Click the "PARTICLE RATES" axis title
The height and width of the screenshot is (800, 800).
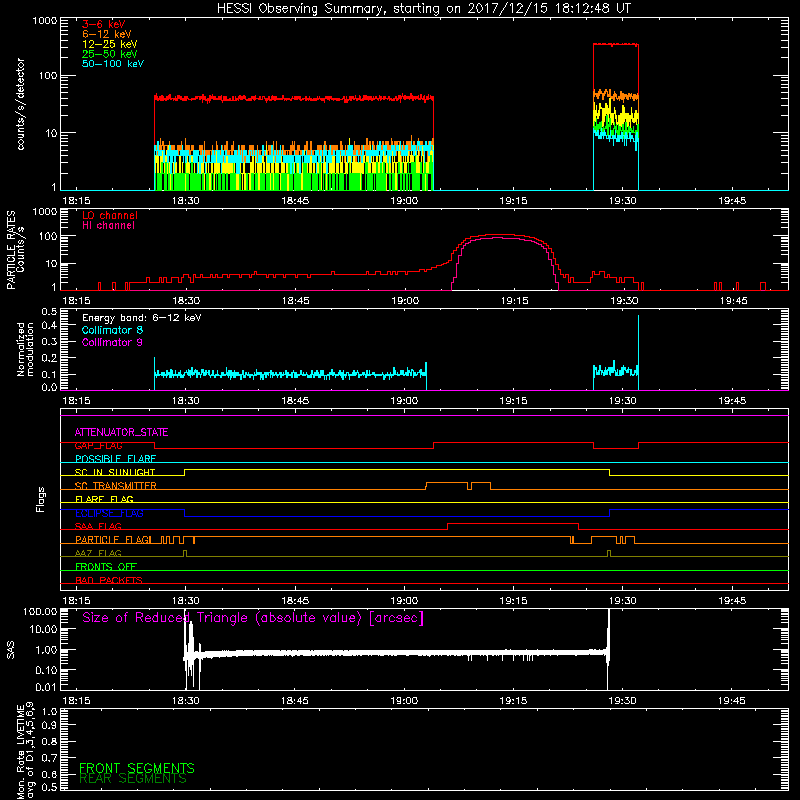pyautogui.click(x=11, y=250)
